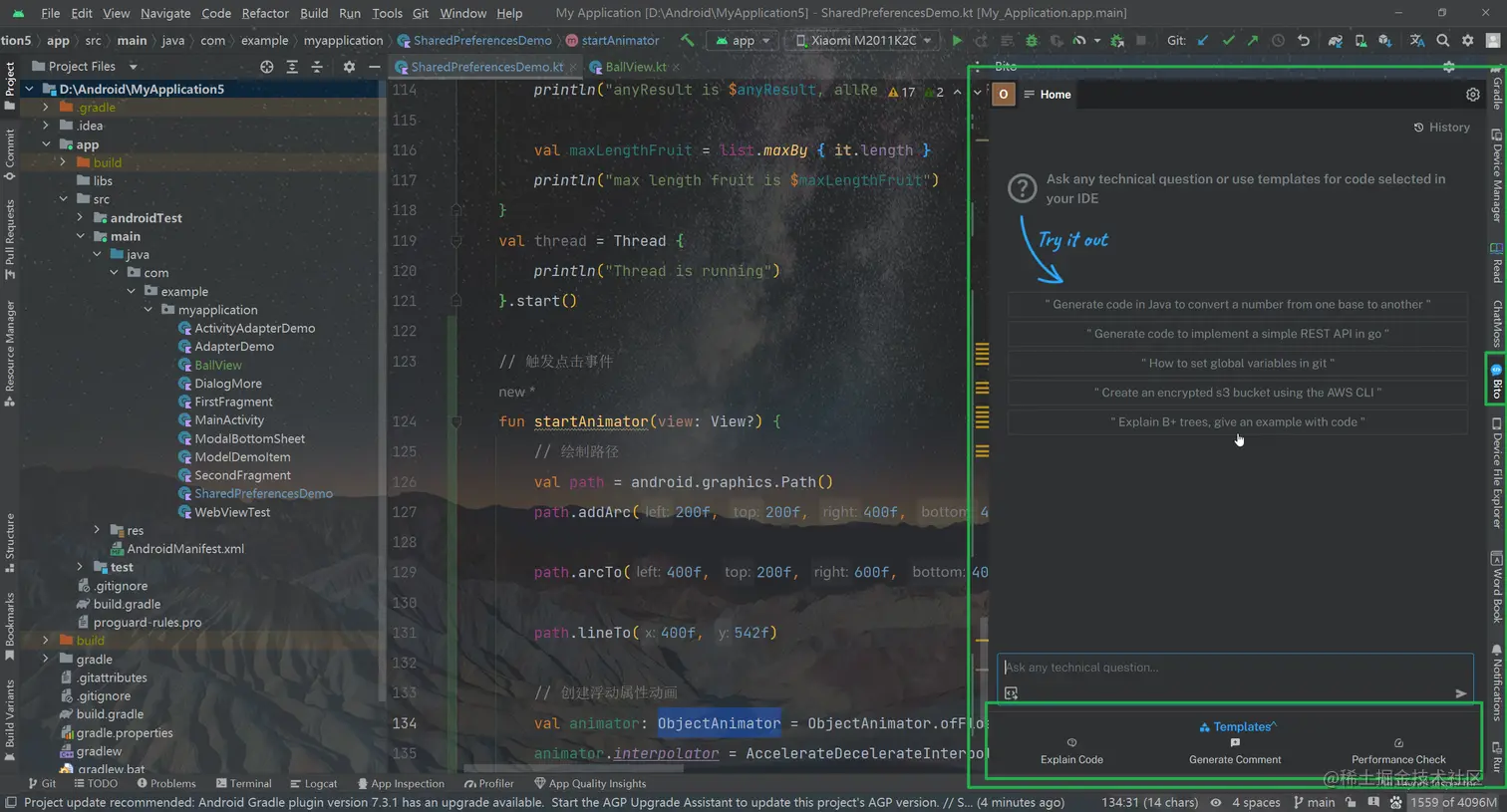Screen dimensions: 1507x812
Task: Open Bito chat History
Action: pyautogui.click(x=1441, y=128)
